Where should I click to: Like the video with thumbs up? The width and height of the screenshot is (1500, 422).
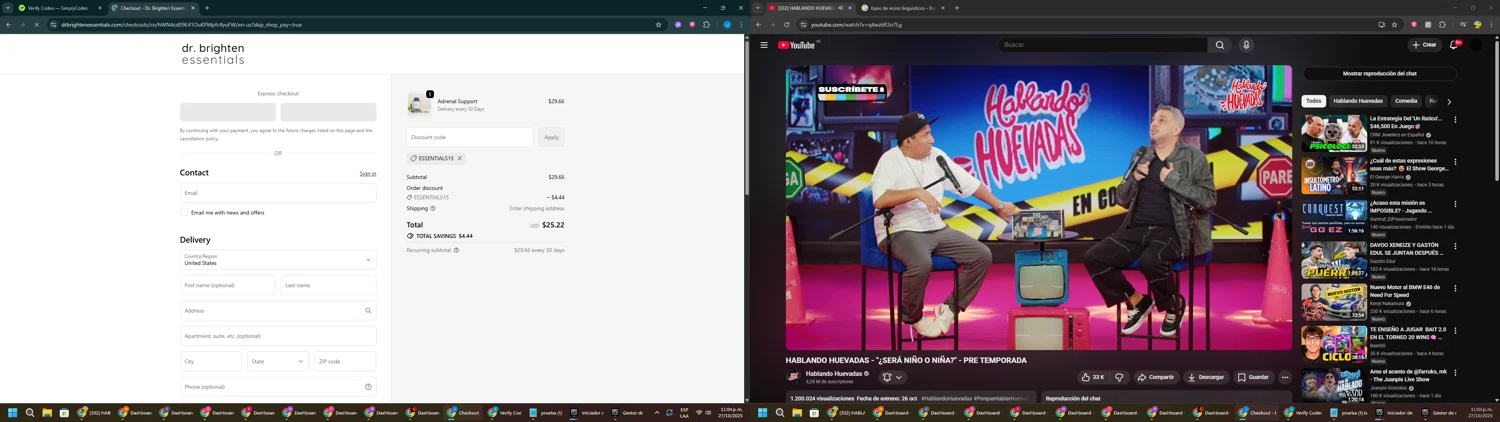tap(1092, 377)
